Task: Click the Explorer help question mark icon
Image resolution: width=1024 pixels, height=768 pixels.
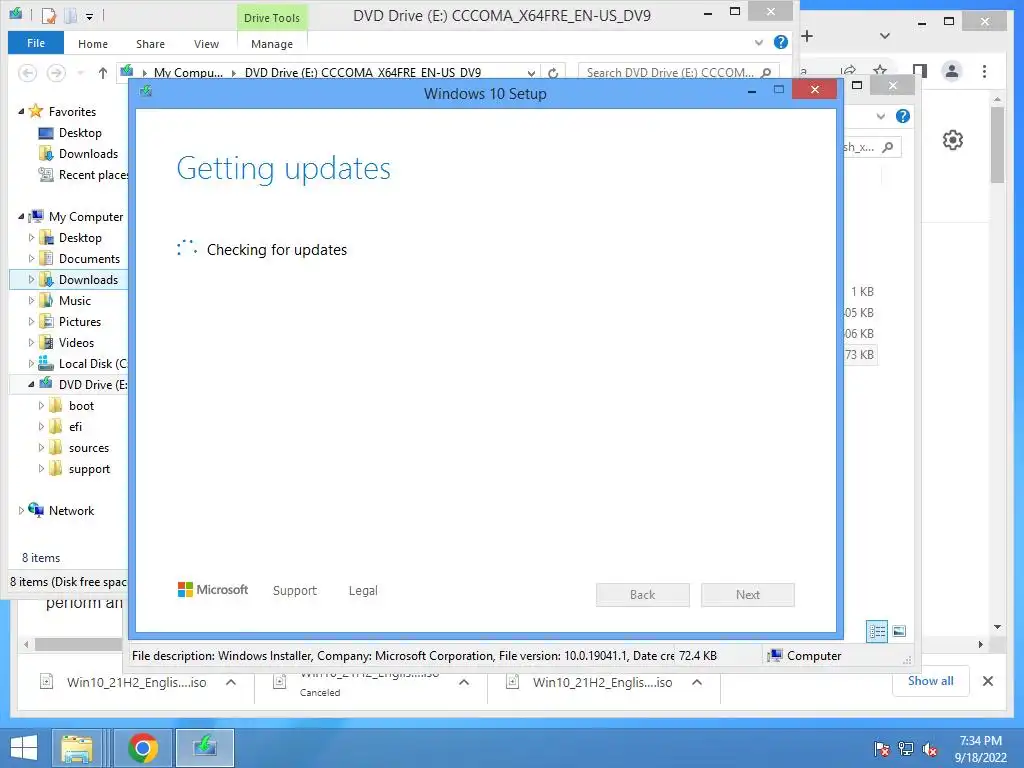Action: pyautogui.click(x=780, y=42)
